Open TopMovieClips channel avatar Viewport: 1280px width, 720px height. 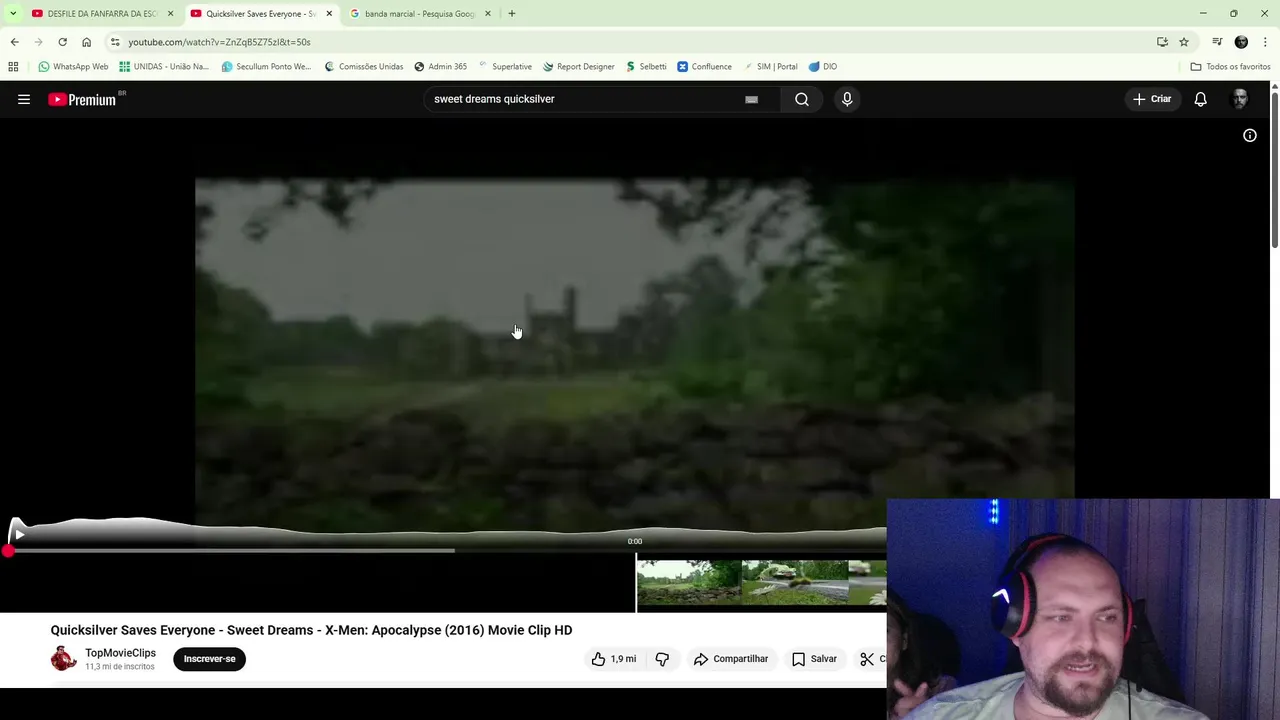[64, 658]
